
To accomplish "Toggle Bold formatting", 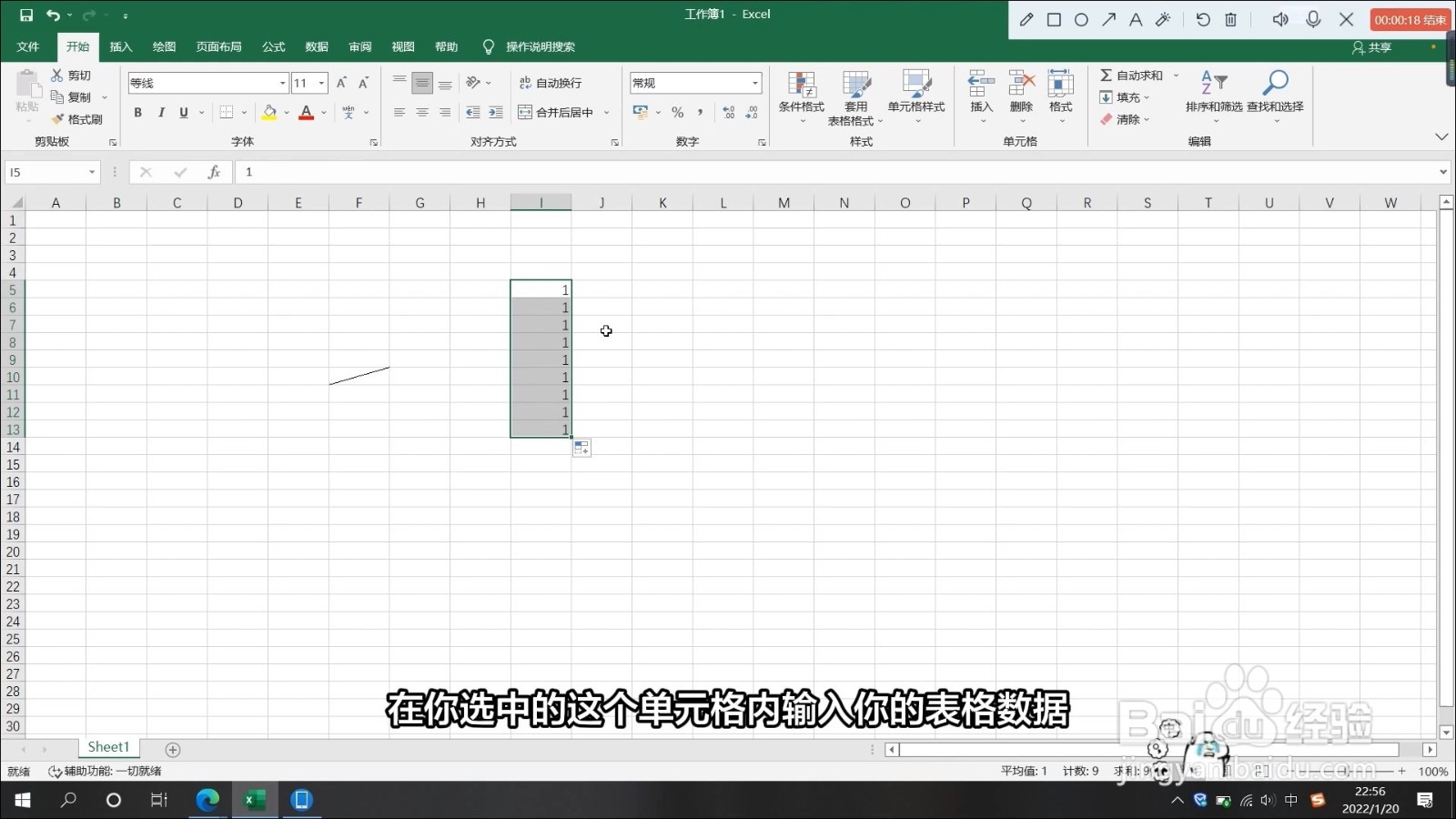I will coord(137,112).
